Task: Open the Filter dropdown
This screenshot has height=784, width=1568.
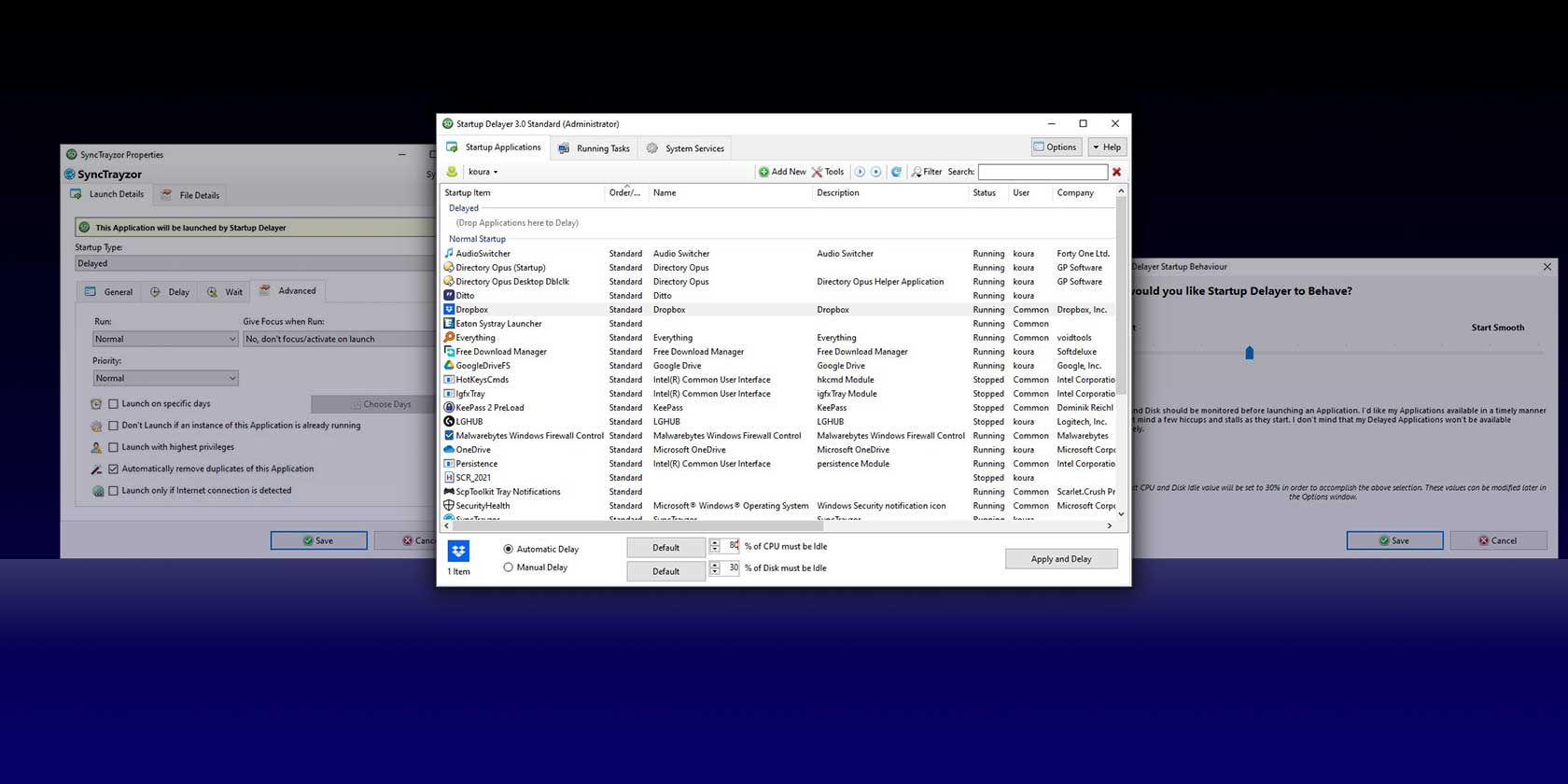Action: (927, 172)
